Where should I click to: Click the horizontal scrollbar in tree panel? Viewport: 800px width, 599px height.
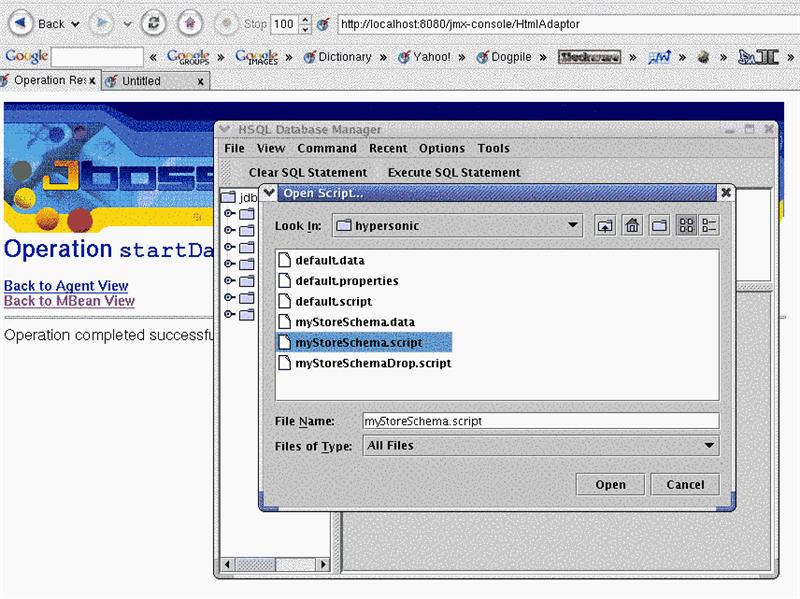click(x=273, y=565)
